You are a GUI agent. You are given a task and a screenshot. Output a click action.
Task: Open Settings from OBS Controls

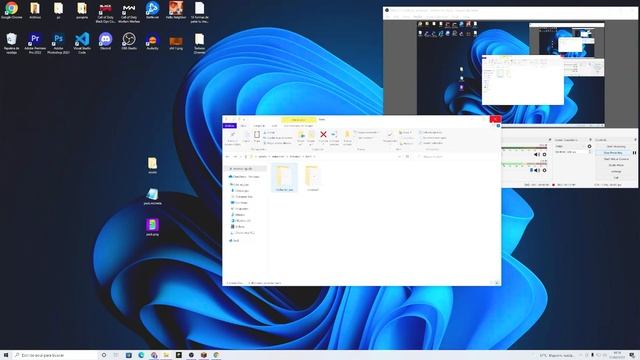[616, 171]
